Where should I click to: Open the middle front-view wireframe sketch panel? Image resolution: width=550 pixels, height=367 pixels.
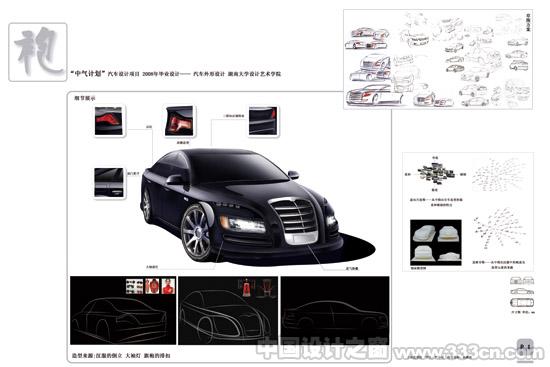tap(228, 311)
